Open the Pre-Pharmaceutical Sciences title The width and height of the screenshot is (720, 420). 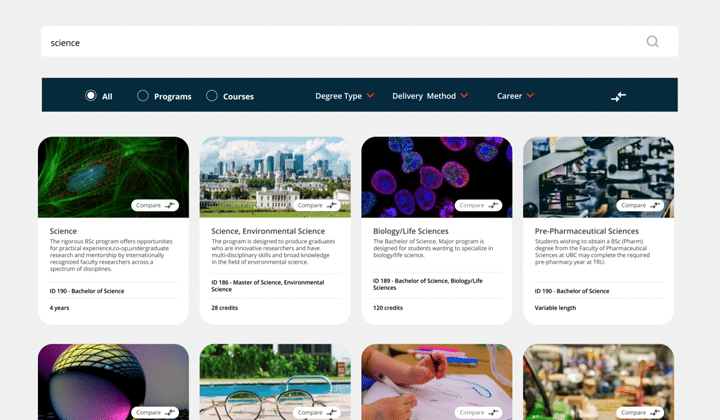tap(587, 231)
